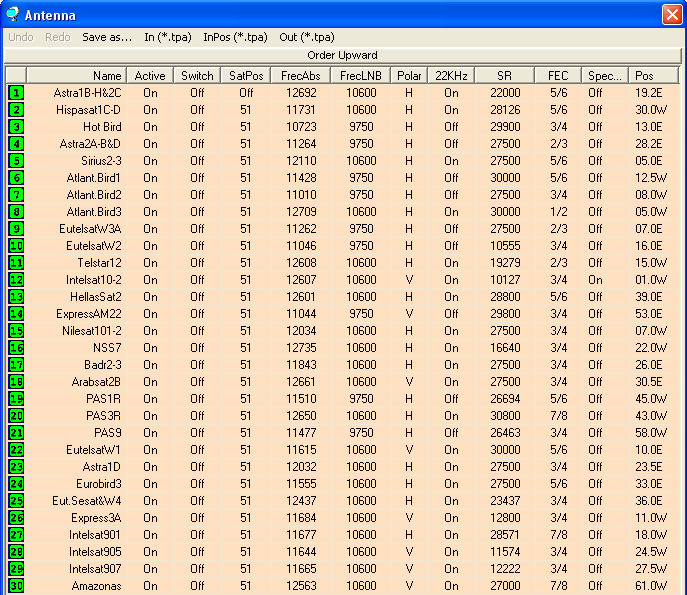Click row marker 19 beside PAS1R

click(16, 399)
